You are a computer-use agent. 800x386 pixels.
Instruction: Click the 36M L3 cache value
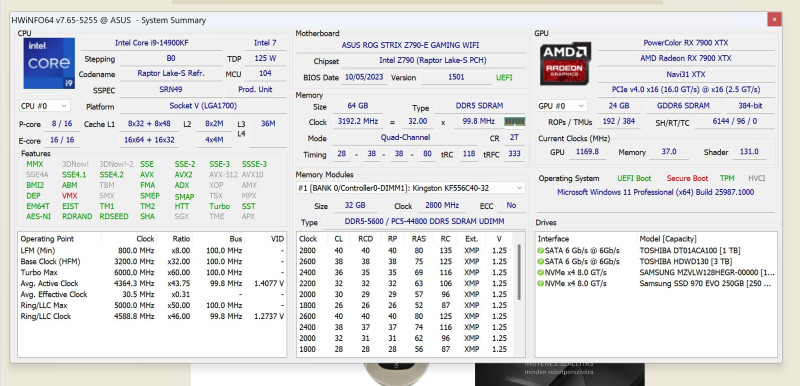click(268, 123)
